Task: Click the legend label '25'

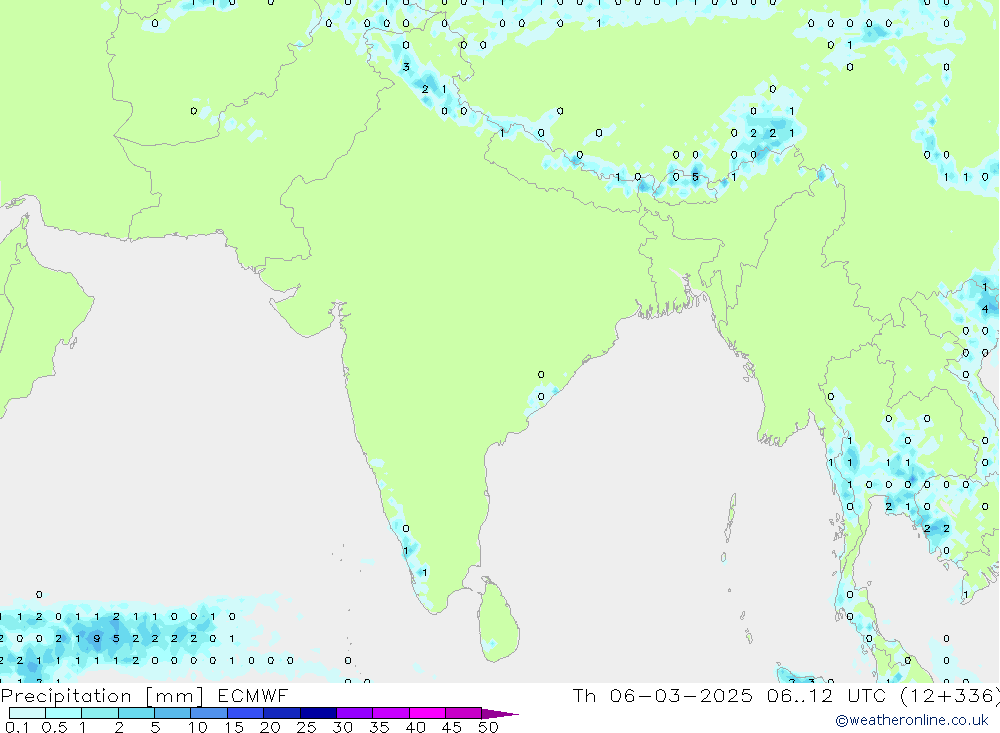Action: [x=306, y=727]
